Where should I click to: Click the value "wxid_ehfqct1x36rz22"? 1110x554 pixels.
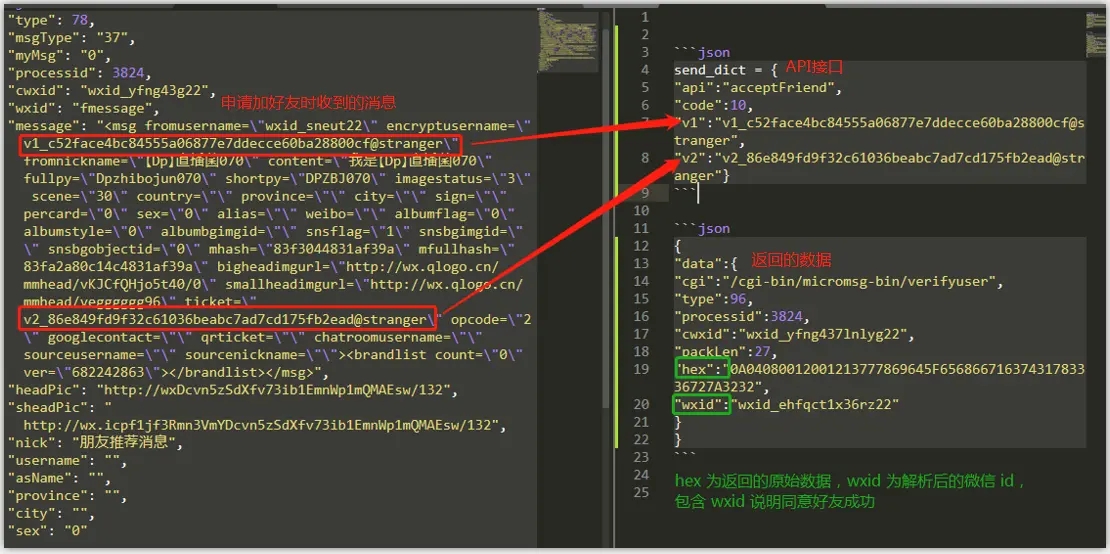pyautogui.click(x=816, y=405)
